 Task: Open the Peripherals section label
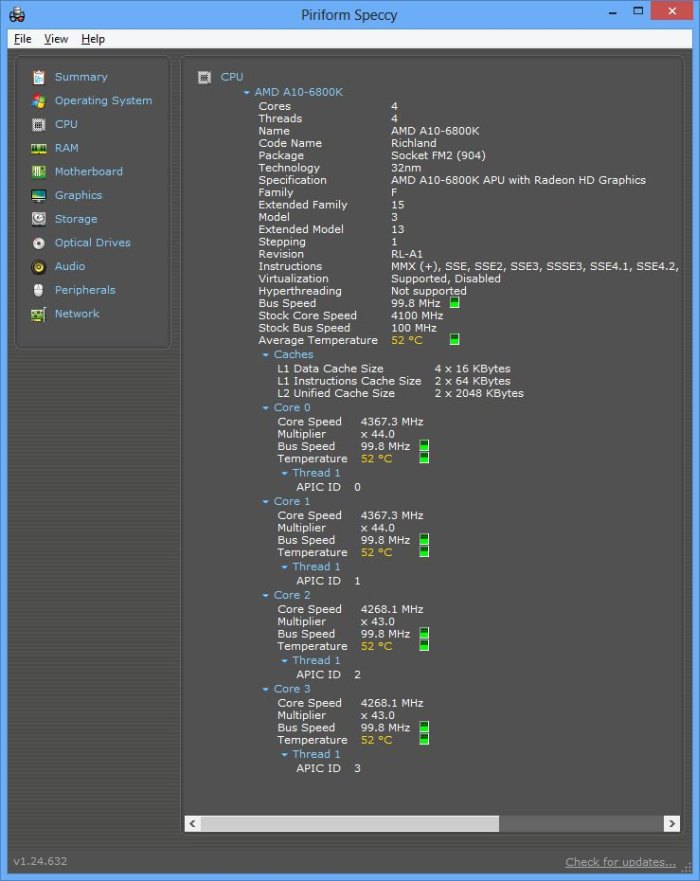click(x=85, y=290)
